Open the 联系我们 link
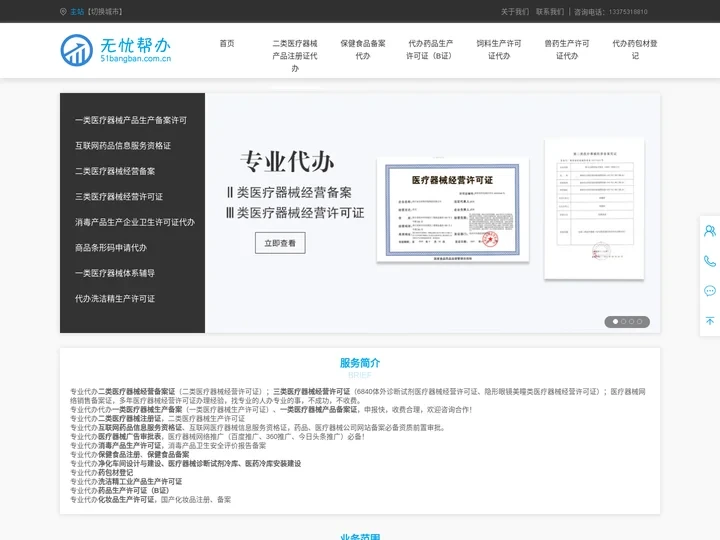720x540 pixels. [x=550, y=11]
